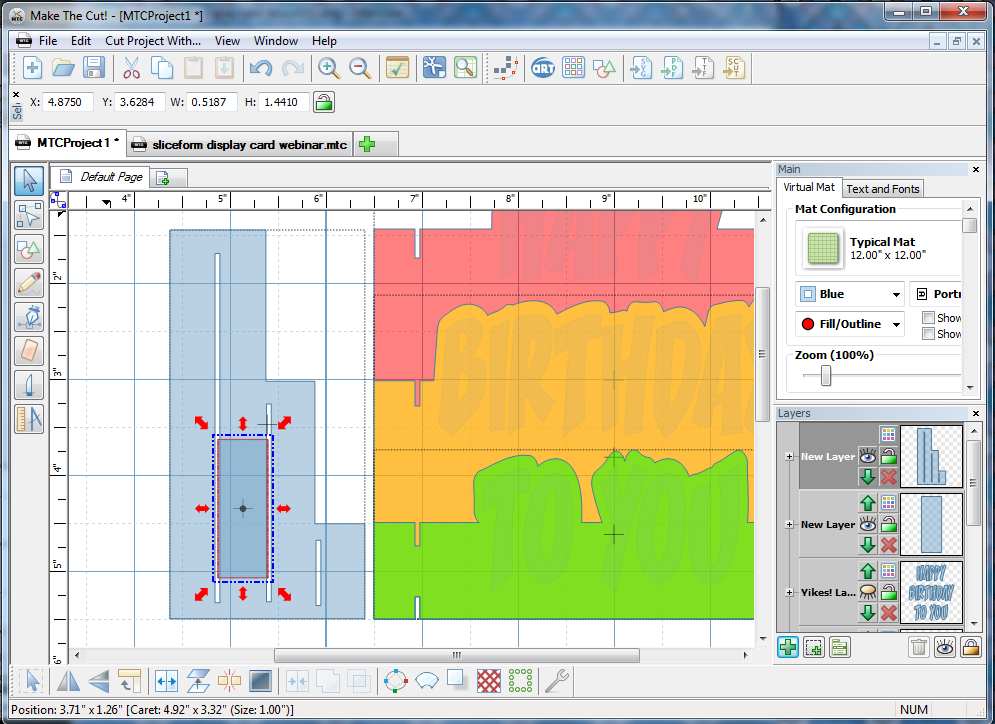Click the Import SVG file icon
This screenshot has width=995, height=724.
(642, 67)
